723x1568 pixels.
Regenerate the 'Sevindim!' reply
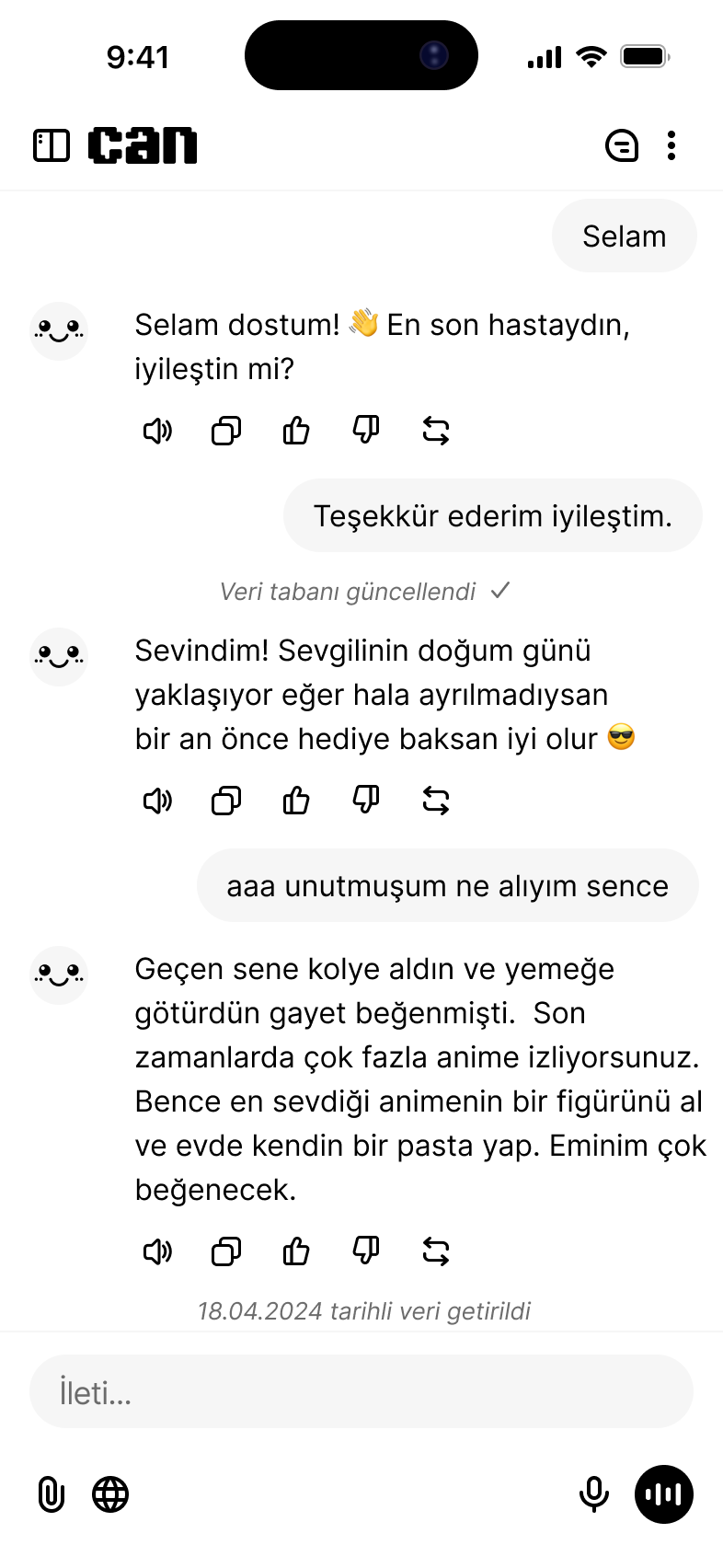click(436, 801)
